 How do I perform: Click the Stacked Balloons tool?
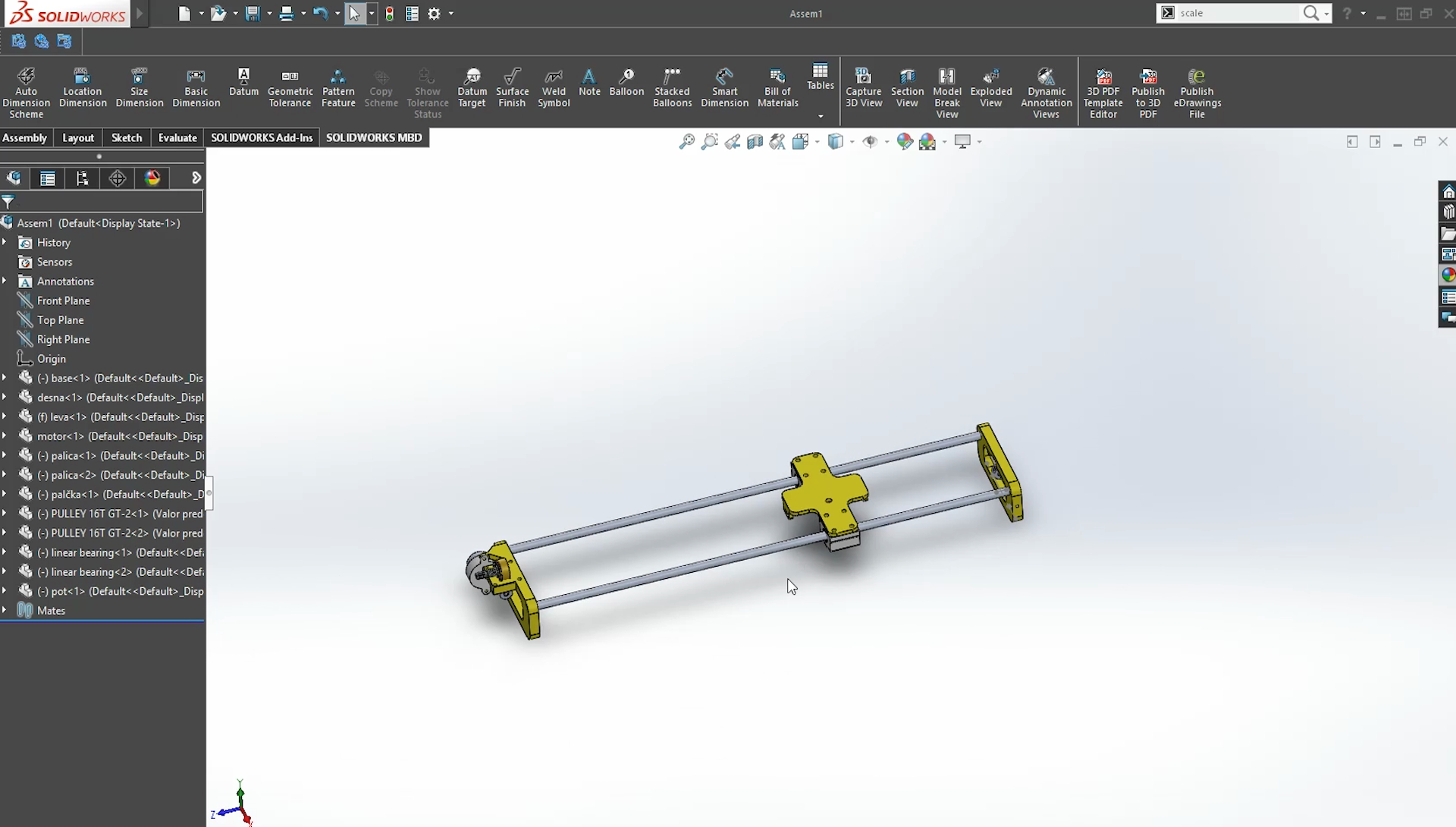[671, 88]
